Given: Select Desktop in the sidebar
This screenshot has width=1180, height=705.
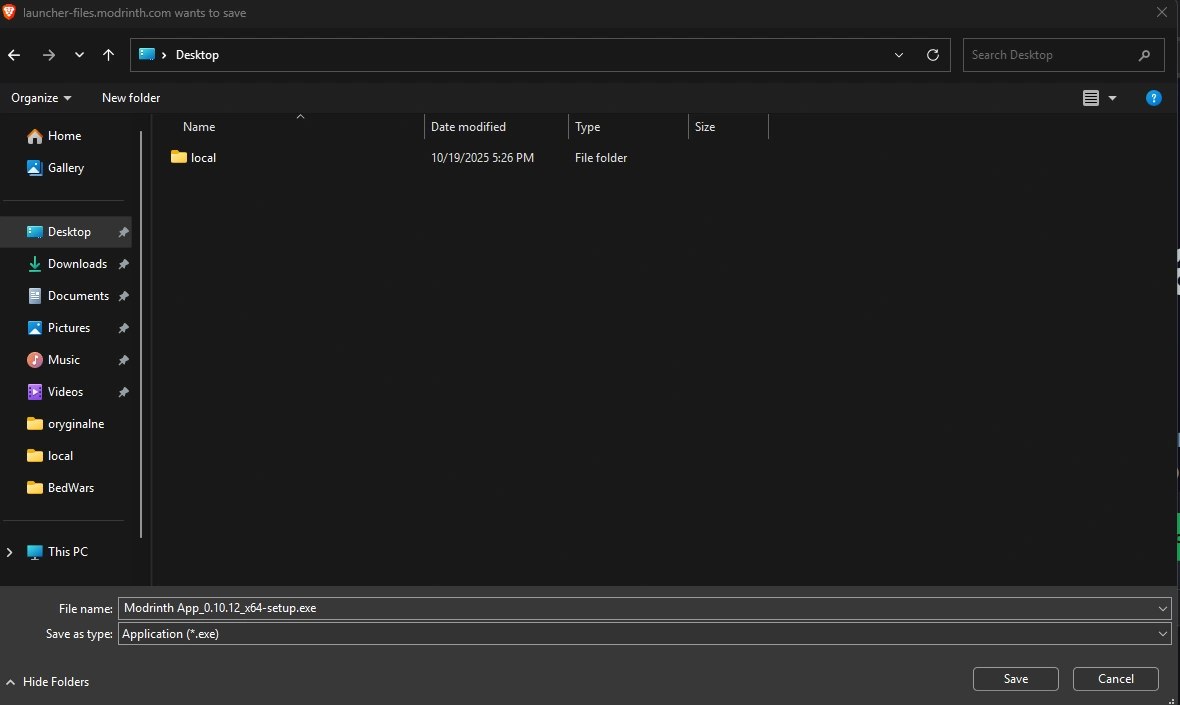Looking at the screenshot, I should click(69, 232).
